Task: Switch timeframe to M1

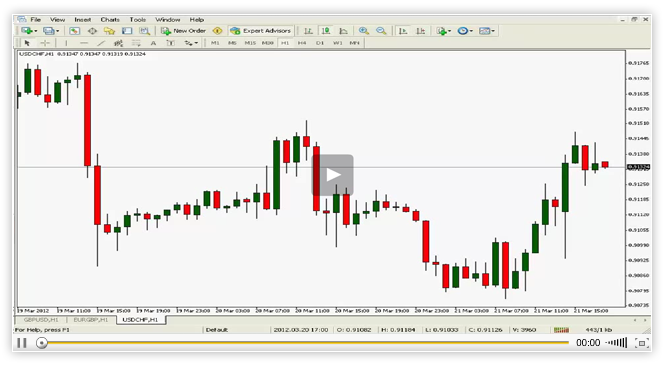Action: [x=215, y=43]
